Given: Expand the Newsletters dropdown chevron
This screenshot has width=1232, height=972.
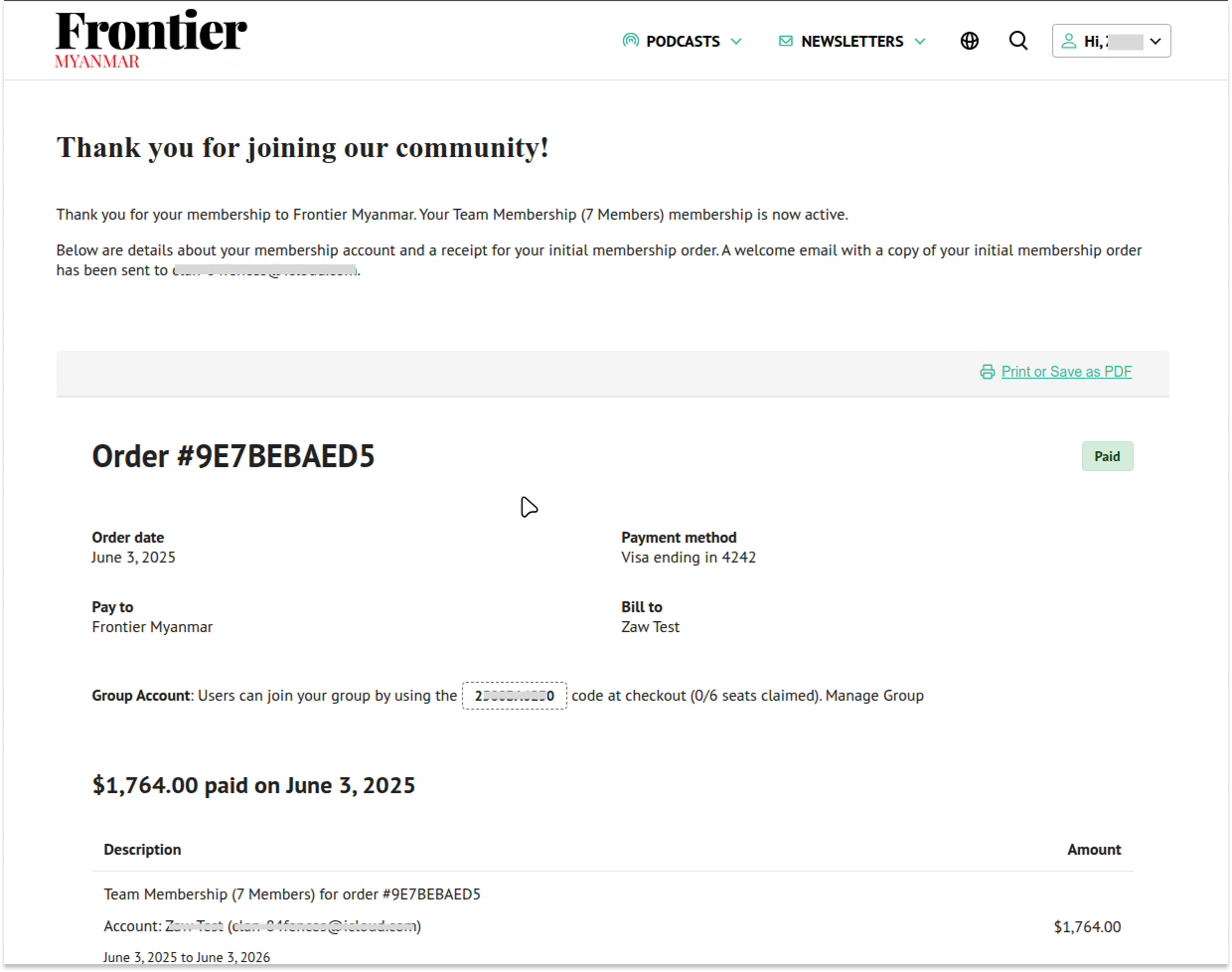Looking at the screenshot, I should pyautogui.click(x=920, y=41).
